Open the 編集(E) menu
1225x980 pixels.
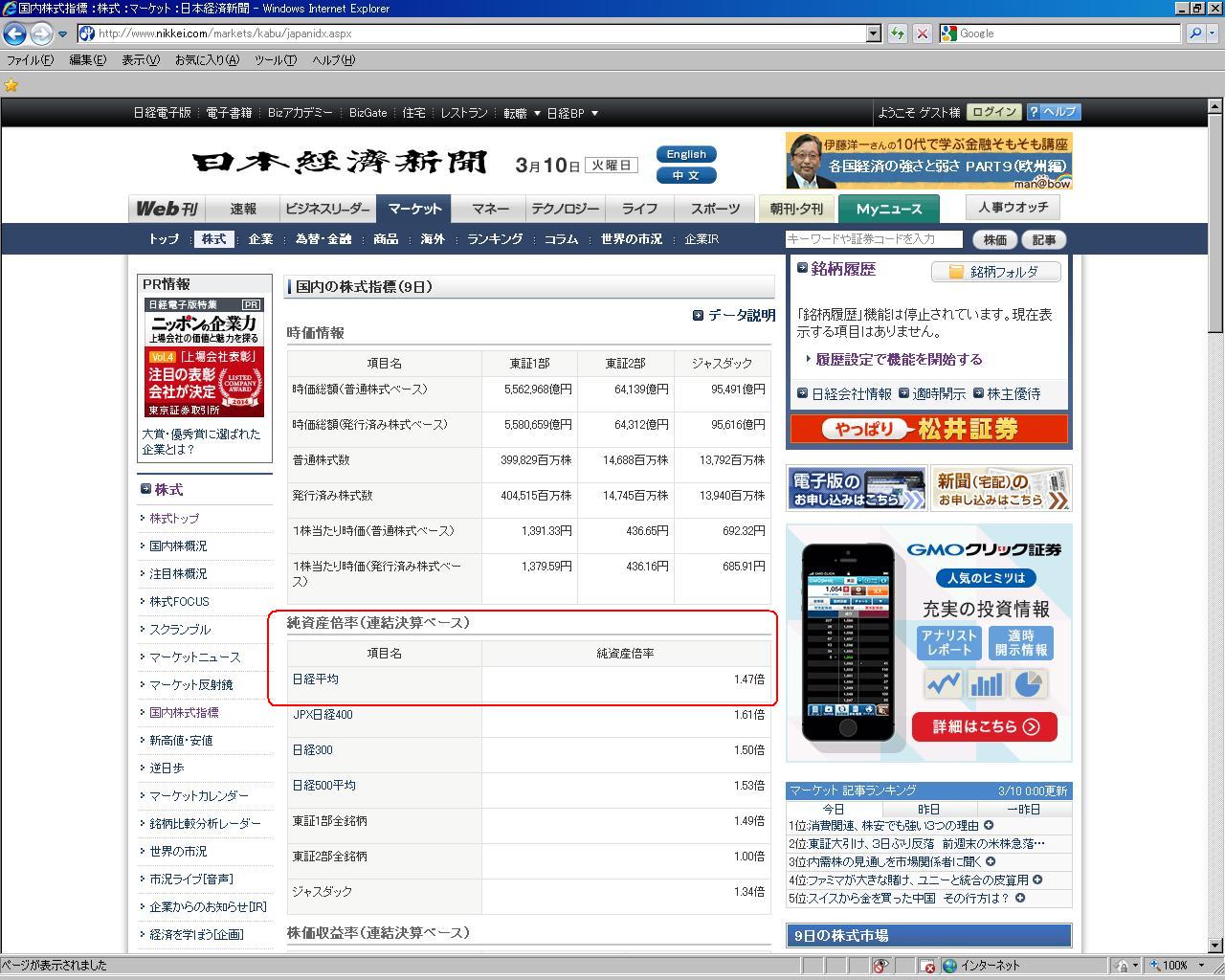pyautogui.click(x=87, y=60)
